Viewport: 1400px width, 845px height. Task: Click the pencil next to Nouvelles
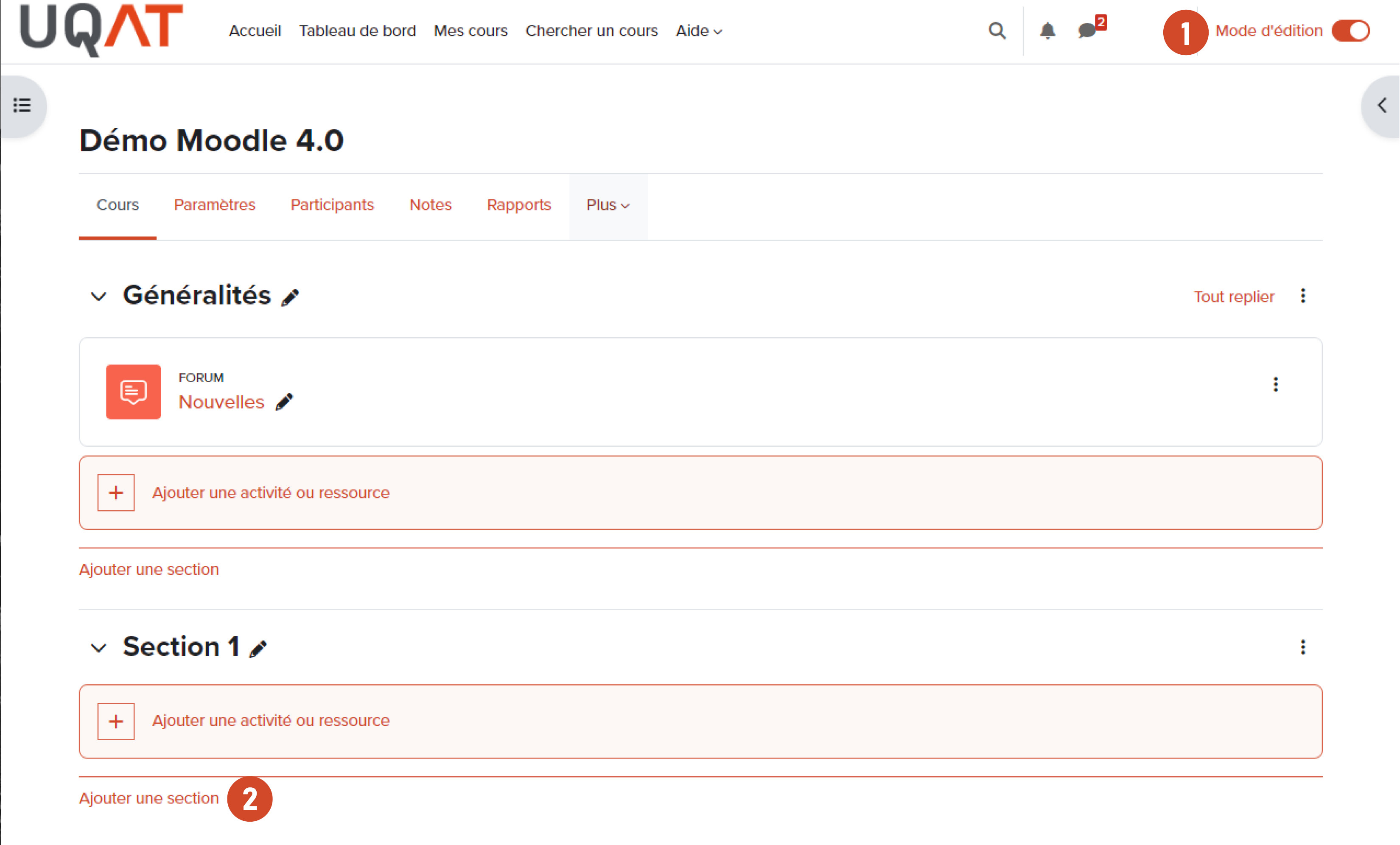284,402
